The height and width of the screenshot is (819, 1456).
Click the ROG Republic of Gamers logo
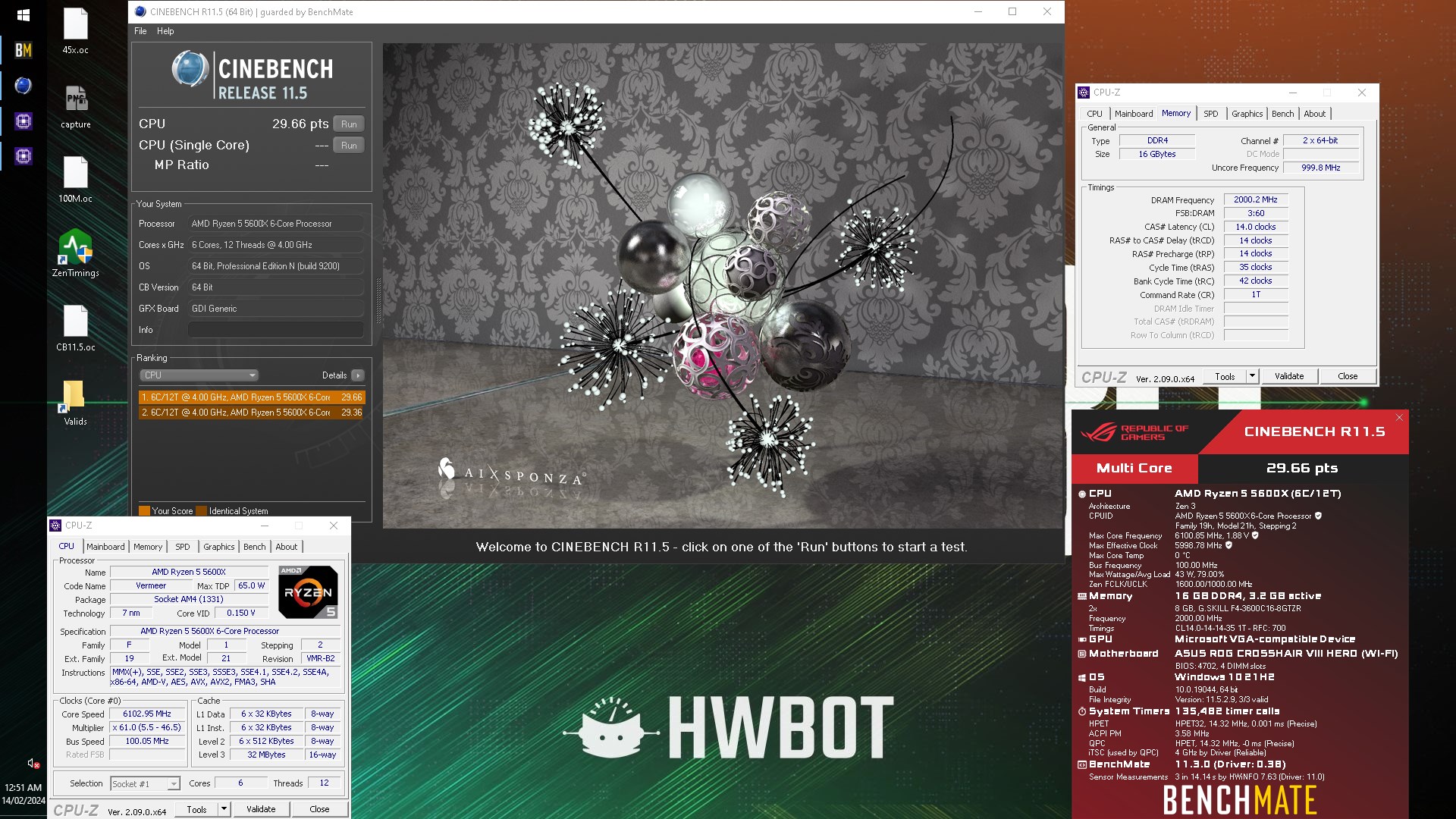(x=1134, y=432)
